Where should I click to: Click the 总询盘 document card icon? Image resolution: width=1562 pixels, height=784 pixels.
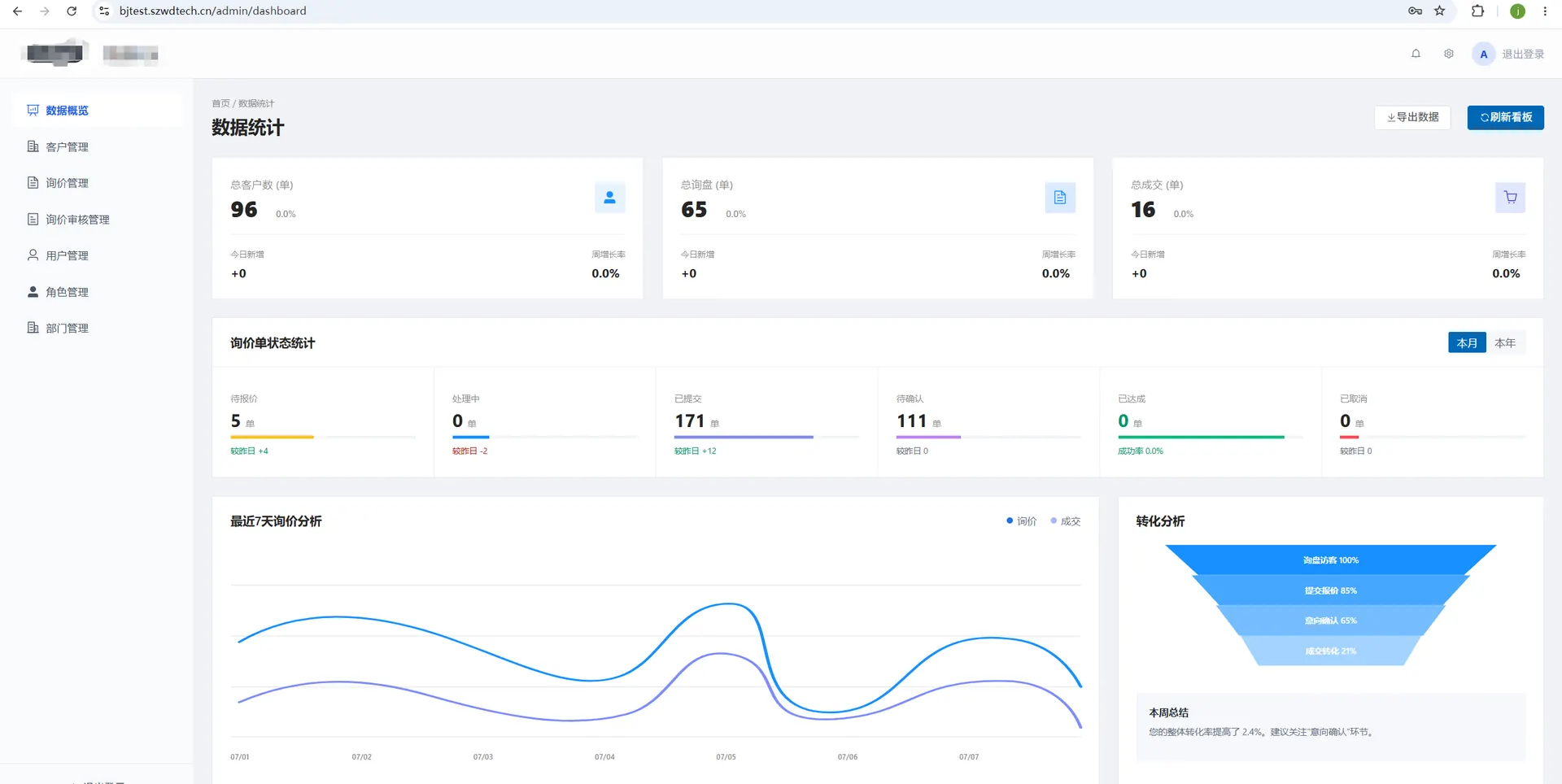tap(1060, 198)
